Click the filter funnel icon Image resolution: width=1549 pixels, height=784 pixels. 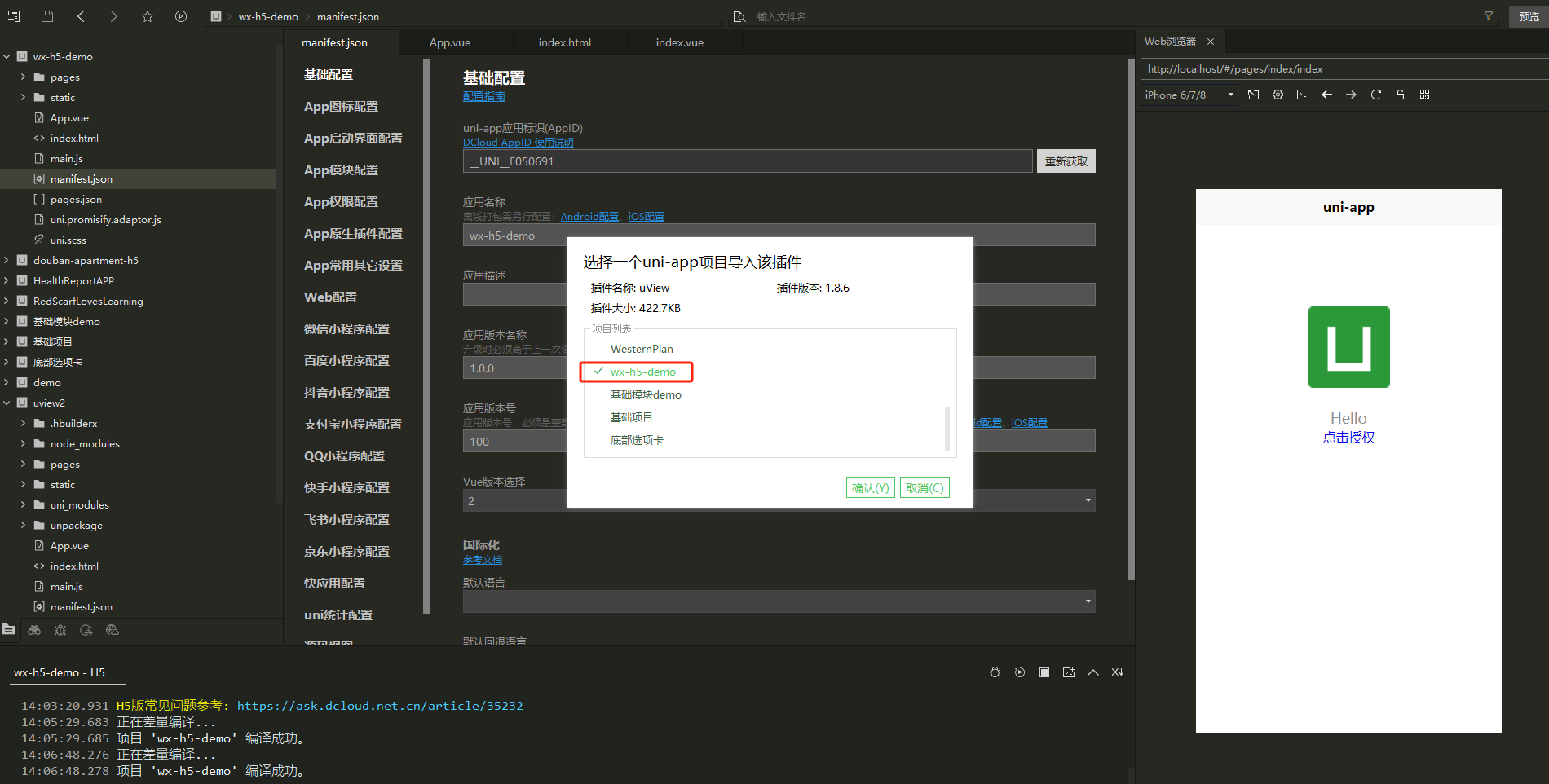[1489, 16]
